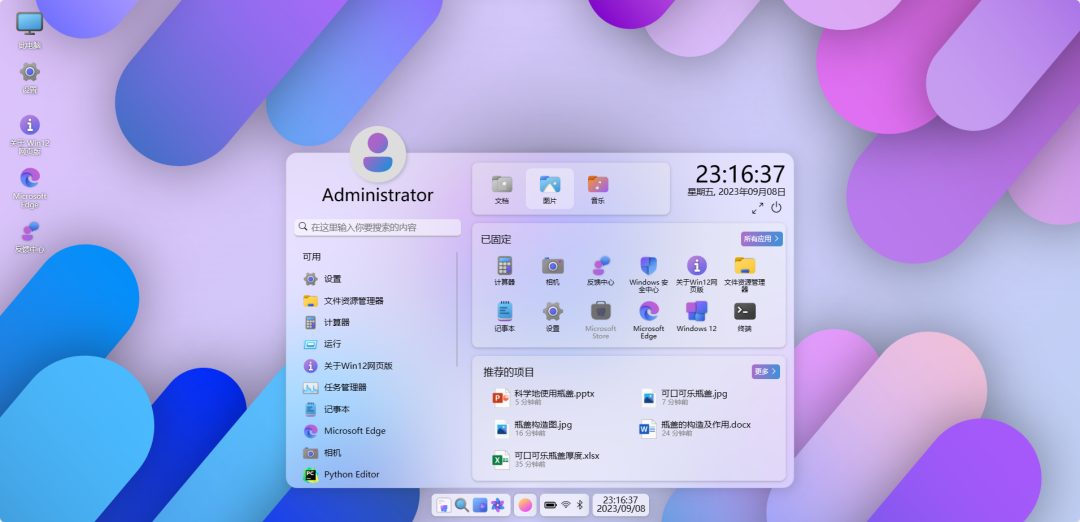Choose 运行 in the available apps list
This screenshot has width=1080, height=522.
point(375,344)
